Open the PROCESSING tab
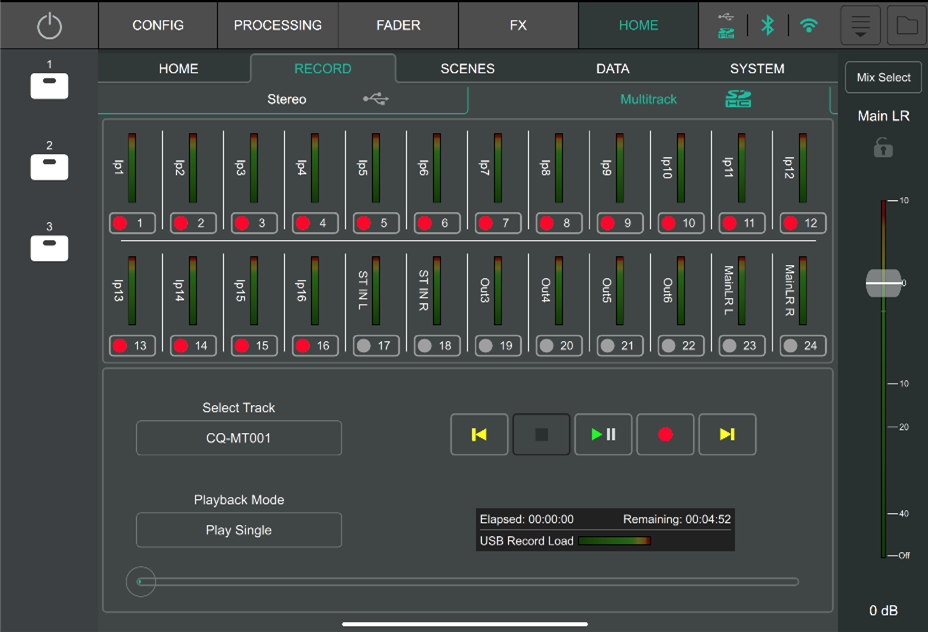 click(x=278, y=25)
